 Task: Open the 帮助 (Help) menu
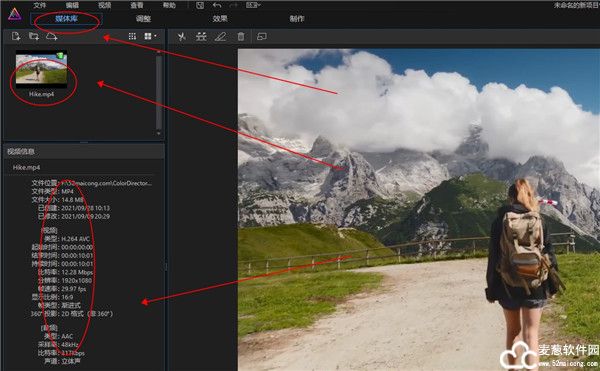pos(169,5)
